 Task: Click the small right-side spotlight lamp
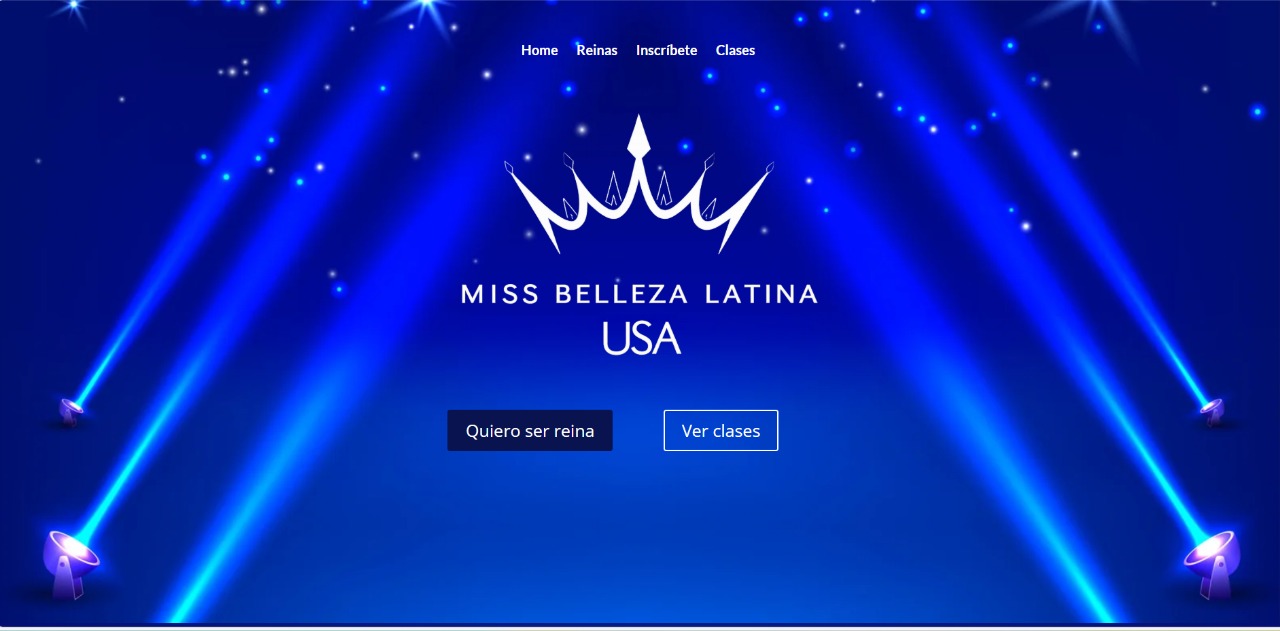point(1212,410)
